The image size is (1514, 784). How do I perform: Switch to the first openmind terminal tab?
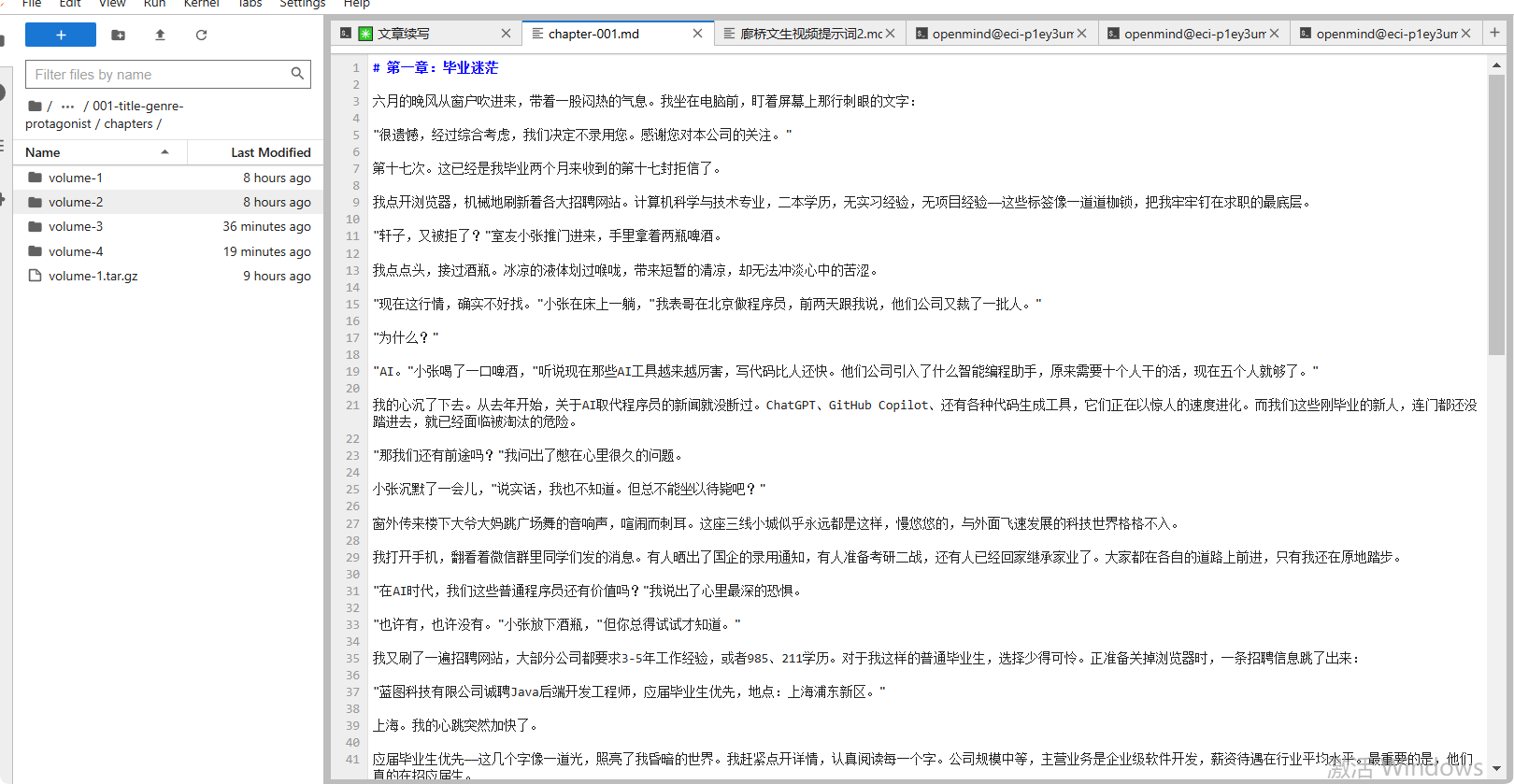1002,34
